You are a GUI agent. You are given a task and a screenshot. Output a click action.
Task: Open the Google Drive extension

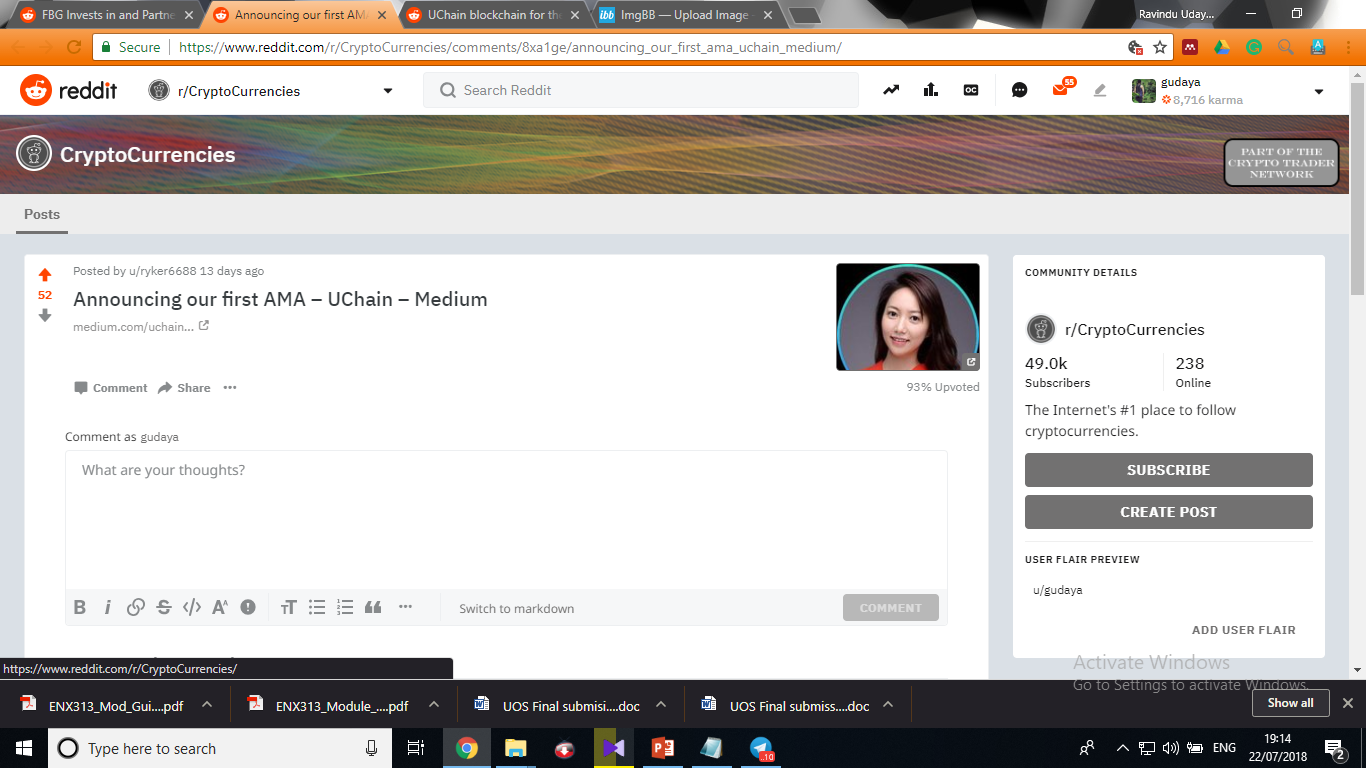[x=1222, y=47]
